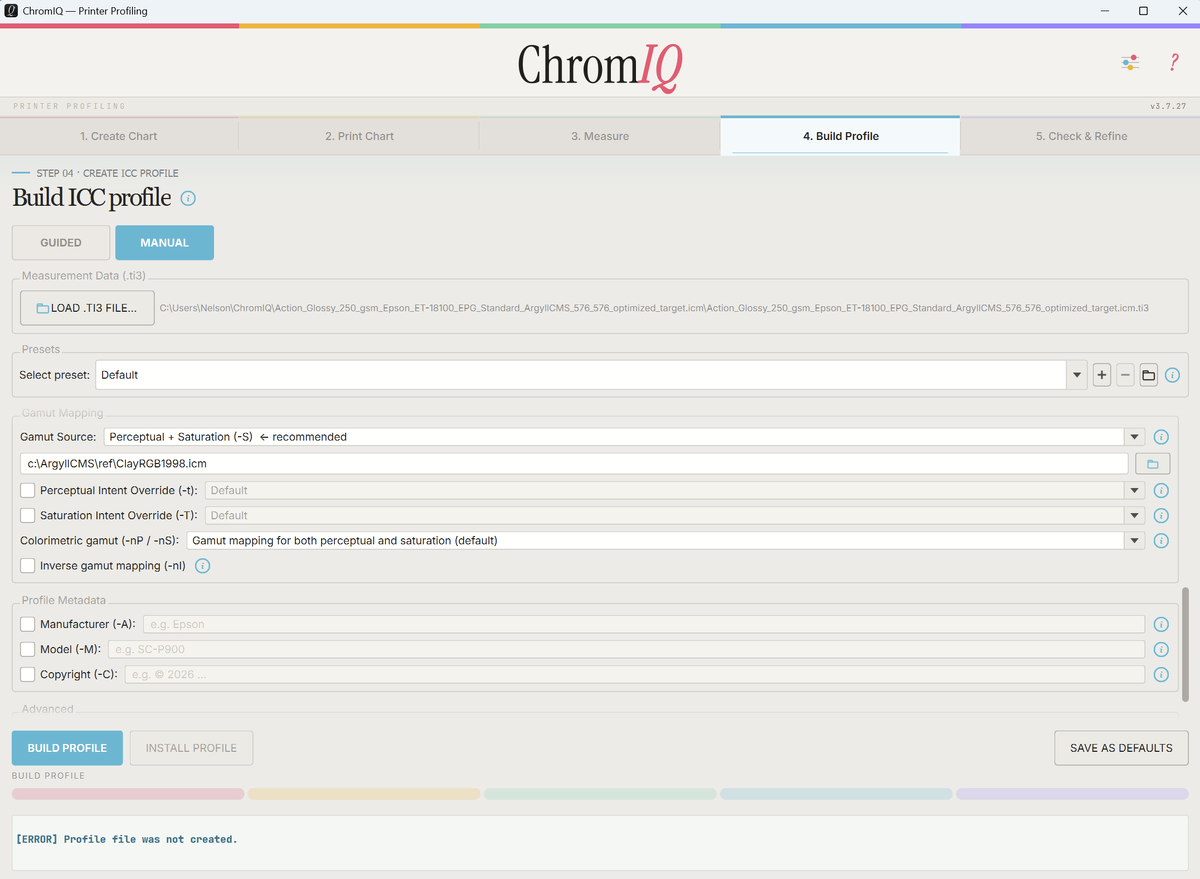The height and width of the screenshot is (879, 1200).
Task: Tick the Inverse gamut mapping checkbox
Action: point(28,566)
